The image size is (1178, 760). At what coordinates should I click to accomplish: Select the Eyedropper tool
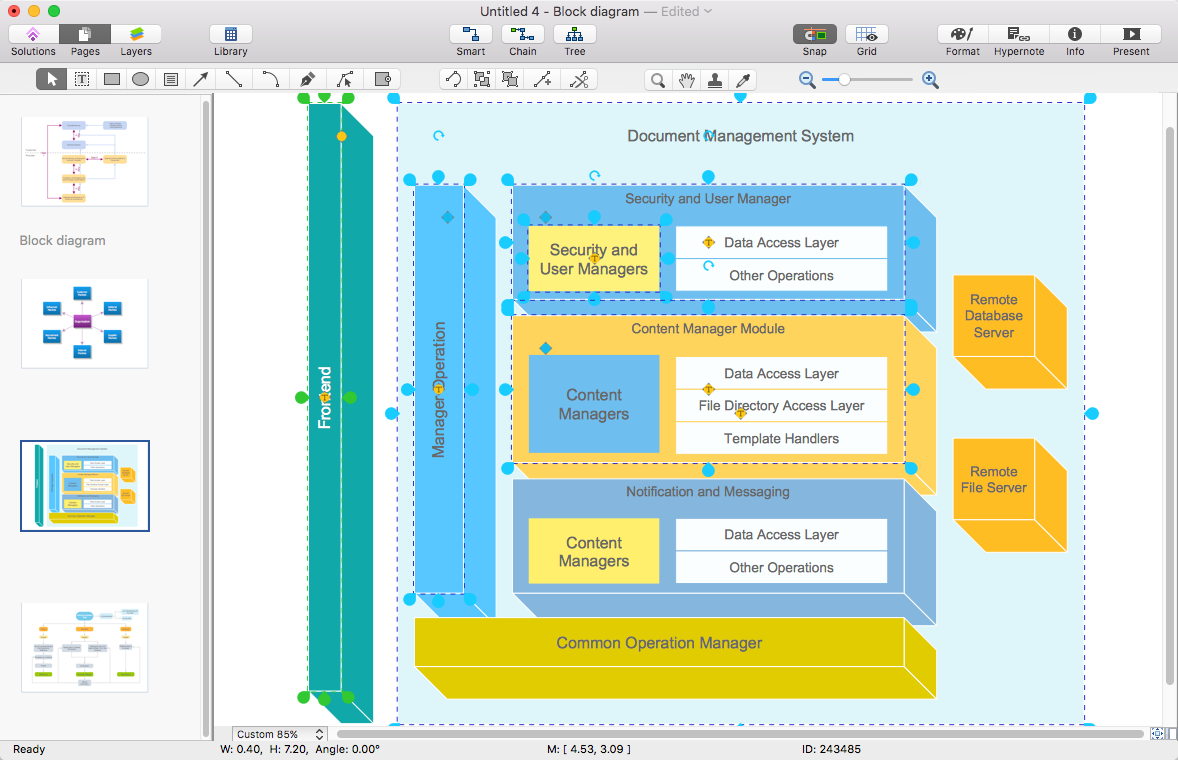click(743, 81)
